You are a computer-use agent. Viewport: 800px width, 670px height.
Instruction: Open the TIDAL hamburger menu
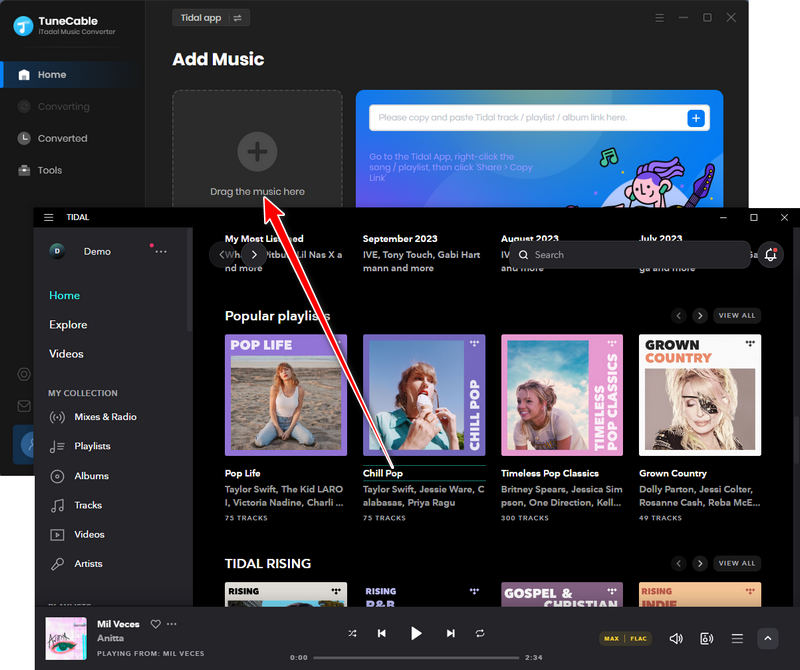(48, 217)
